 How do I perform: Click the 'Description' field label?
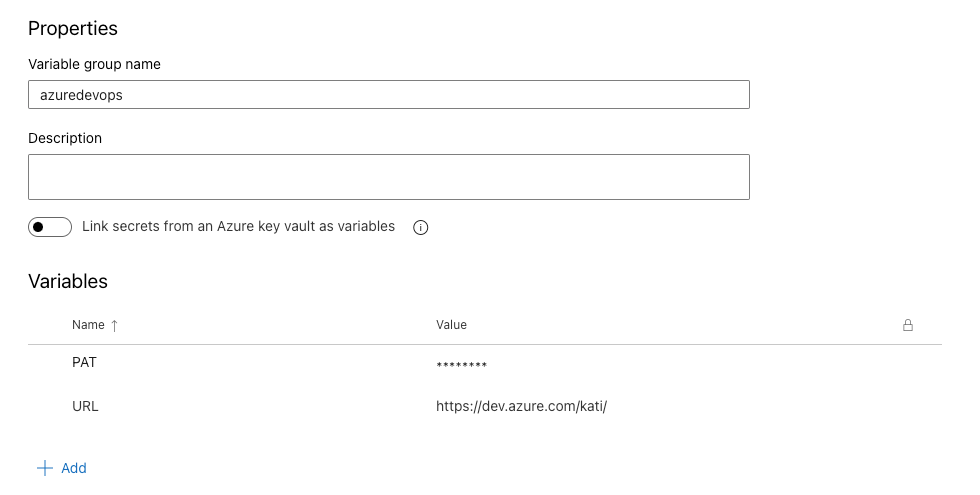(x=65, y=139)
